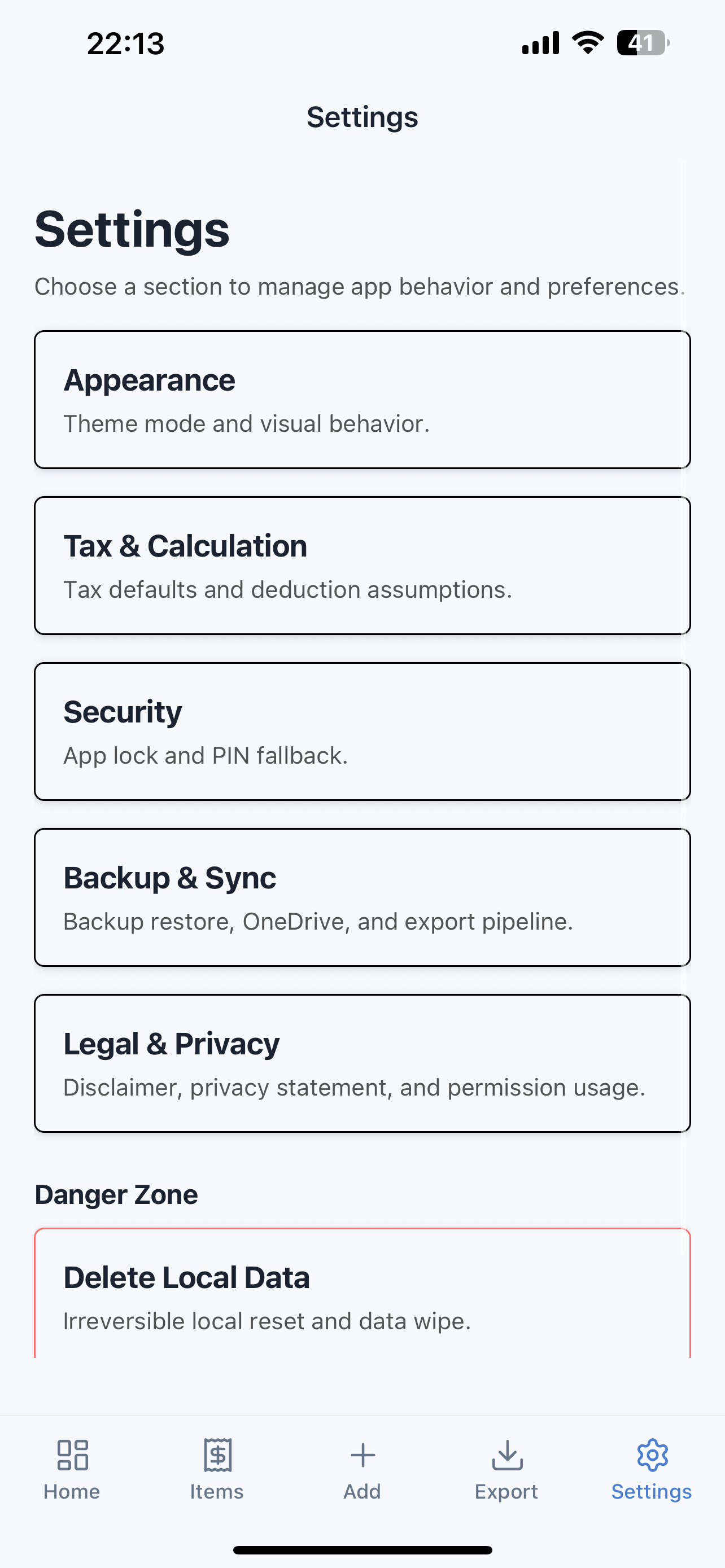Tap the Wi-Fi status icon

point(587,42)
